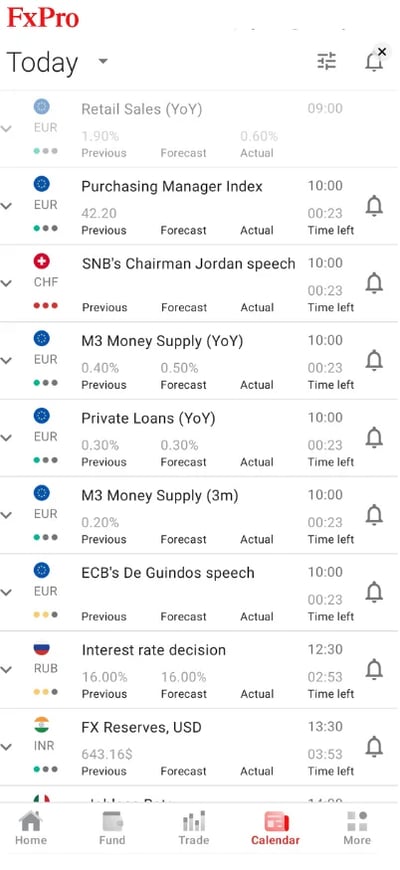Open the Today date dropdown arrow
Image resolution: width=400 pixels, height=870 pixels.
[103, 61]
